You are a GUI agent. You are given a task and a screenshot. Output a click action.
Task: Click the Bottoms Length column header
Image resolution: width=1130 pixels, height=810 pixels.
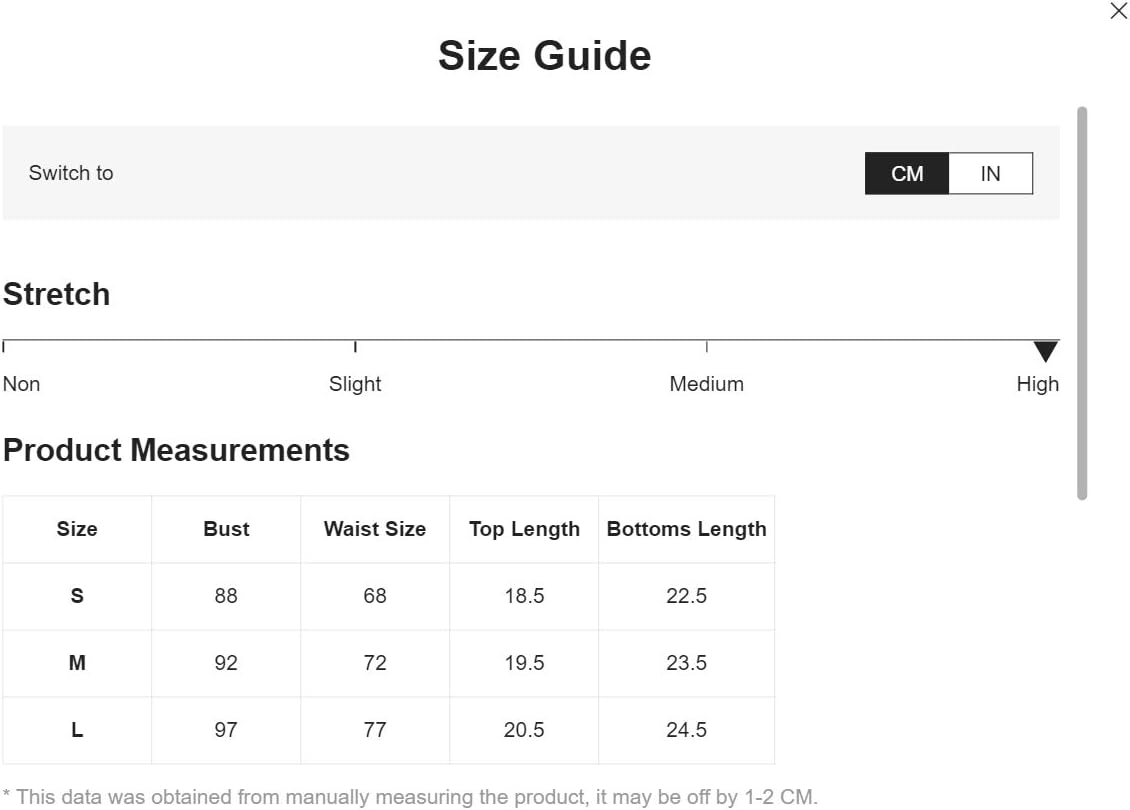[686, 529]
